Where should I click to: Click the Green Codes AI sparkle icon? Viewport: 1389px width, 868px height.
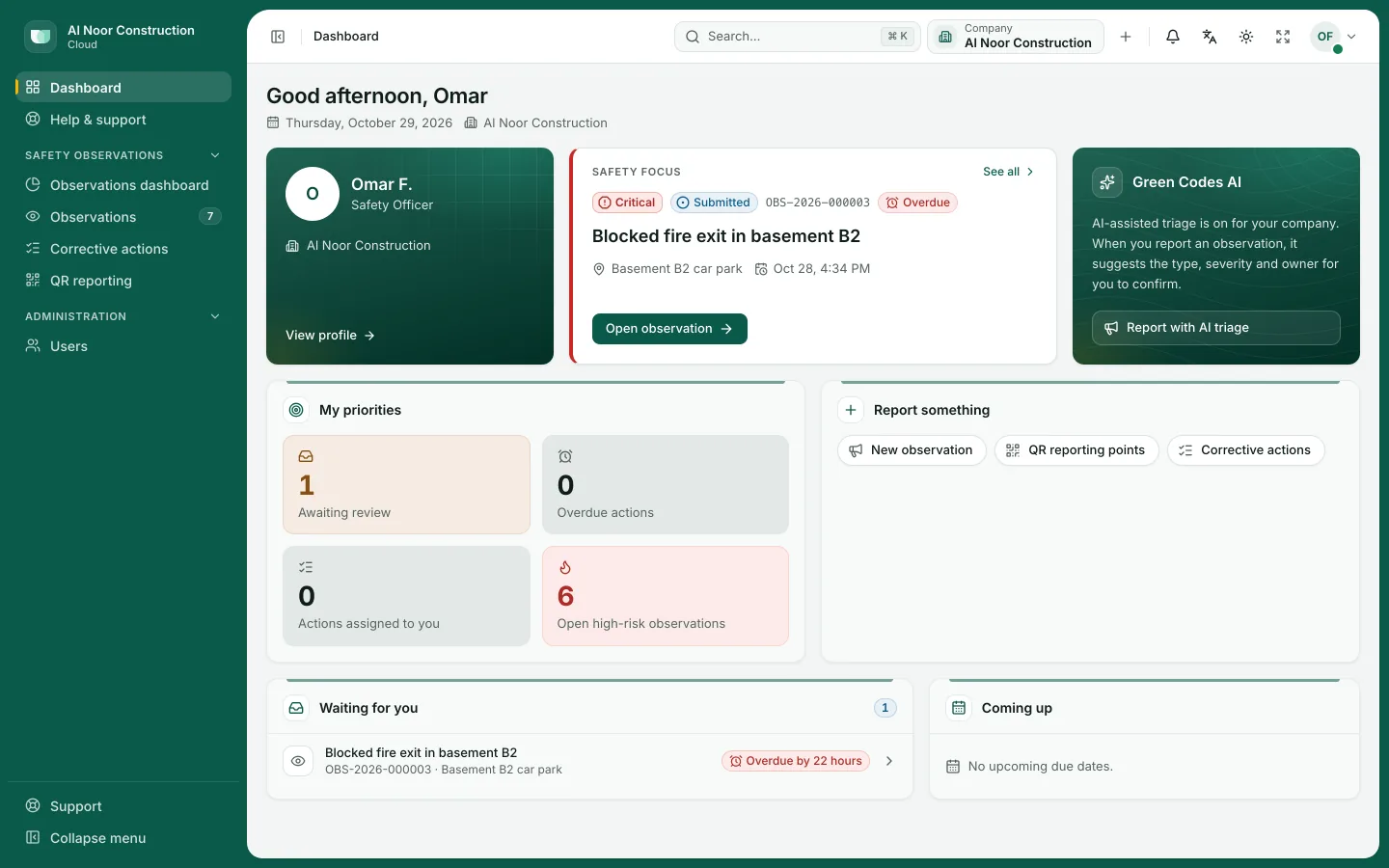1106,182
